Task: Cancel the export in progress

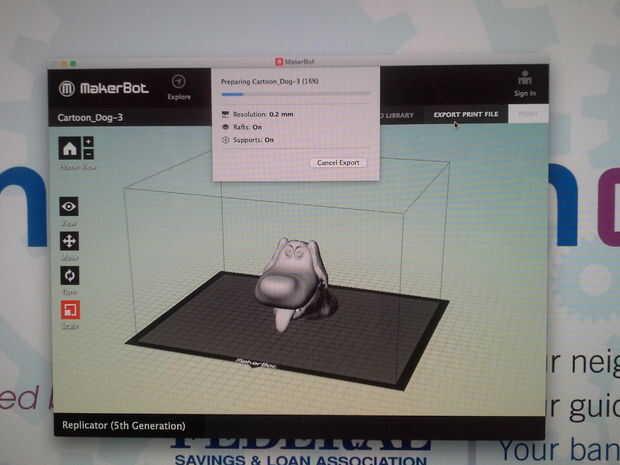Action: (x=338, y=163)
